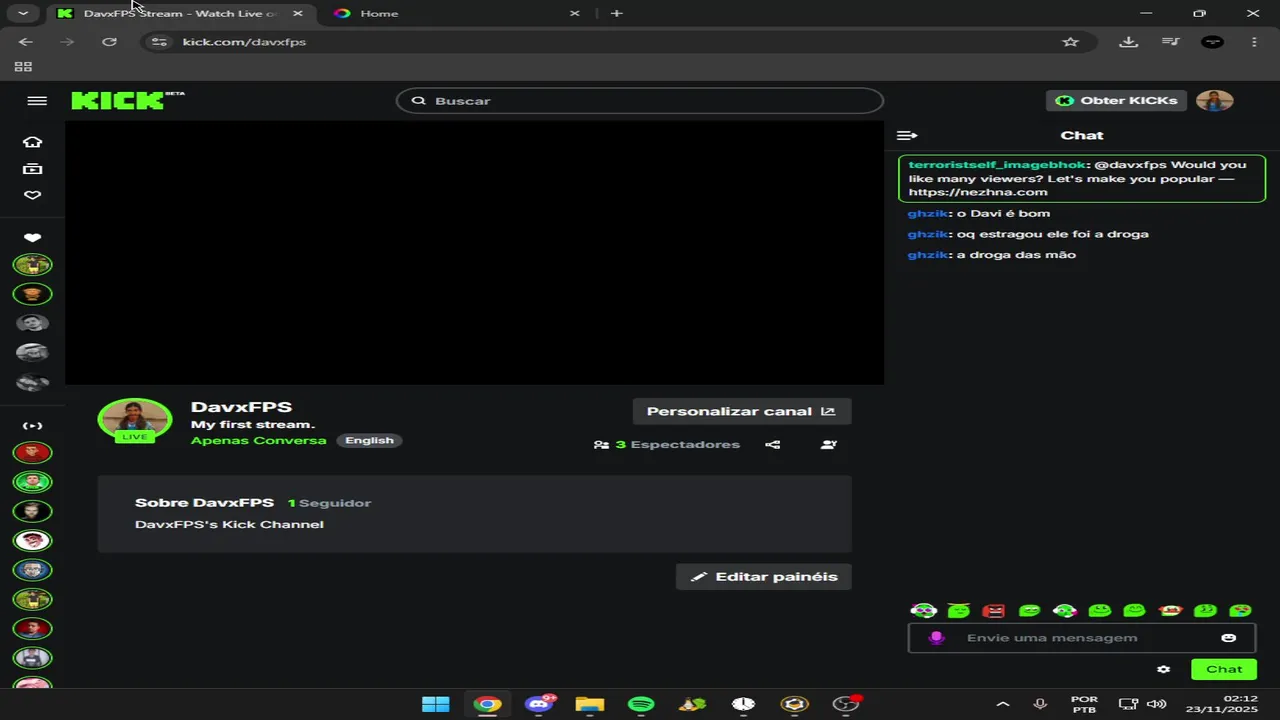Open Discord from taskbar
Screen dimensions: 1280x720
(539, 704)
